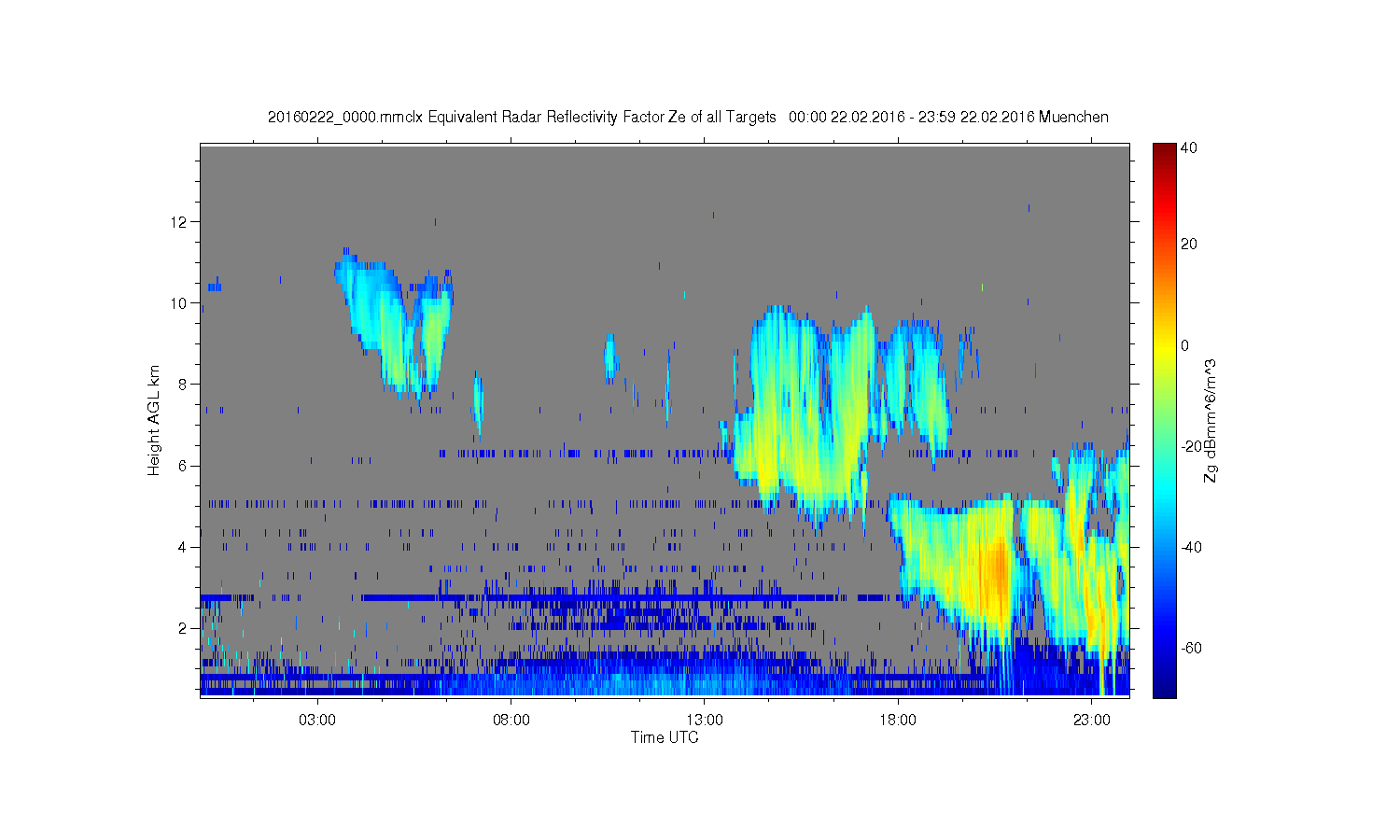This screenshot has height=840, width=1400.
Task: Click the colorbar label '-20'
Action: click(x=1191, y=446)
